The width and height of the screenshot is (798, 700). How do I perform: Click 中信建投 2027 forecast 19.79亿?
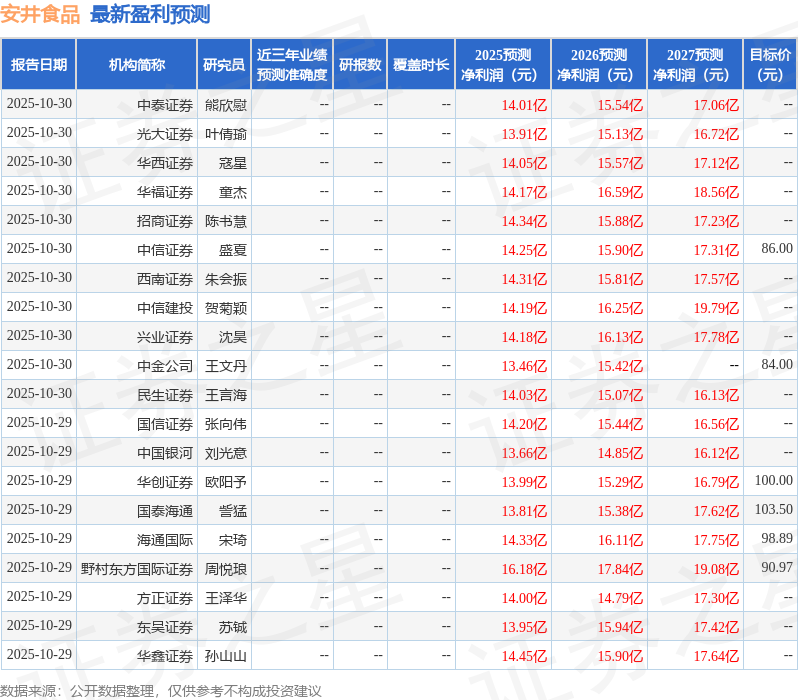coord(716,308)
